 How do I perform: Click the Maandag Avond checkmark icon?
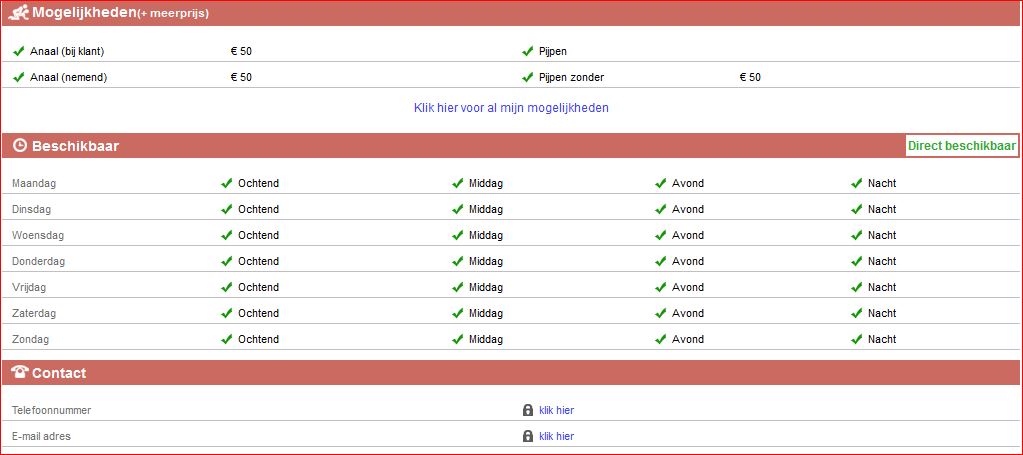coord(661,183)
